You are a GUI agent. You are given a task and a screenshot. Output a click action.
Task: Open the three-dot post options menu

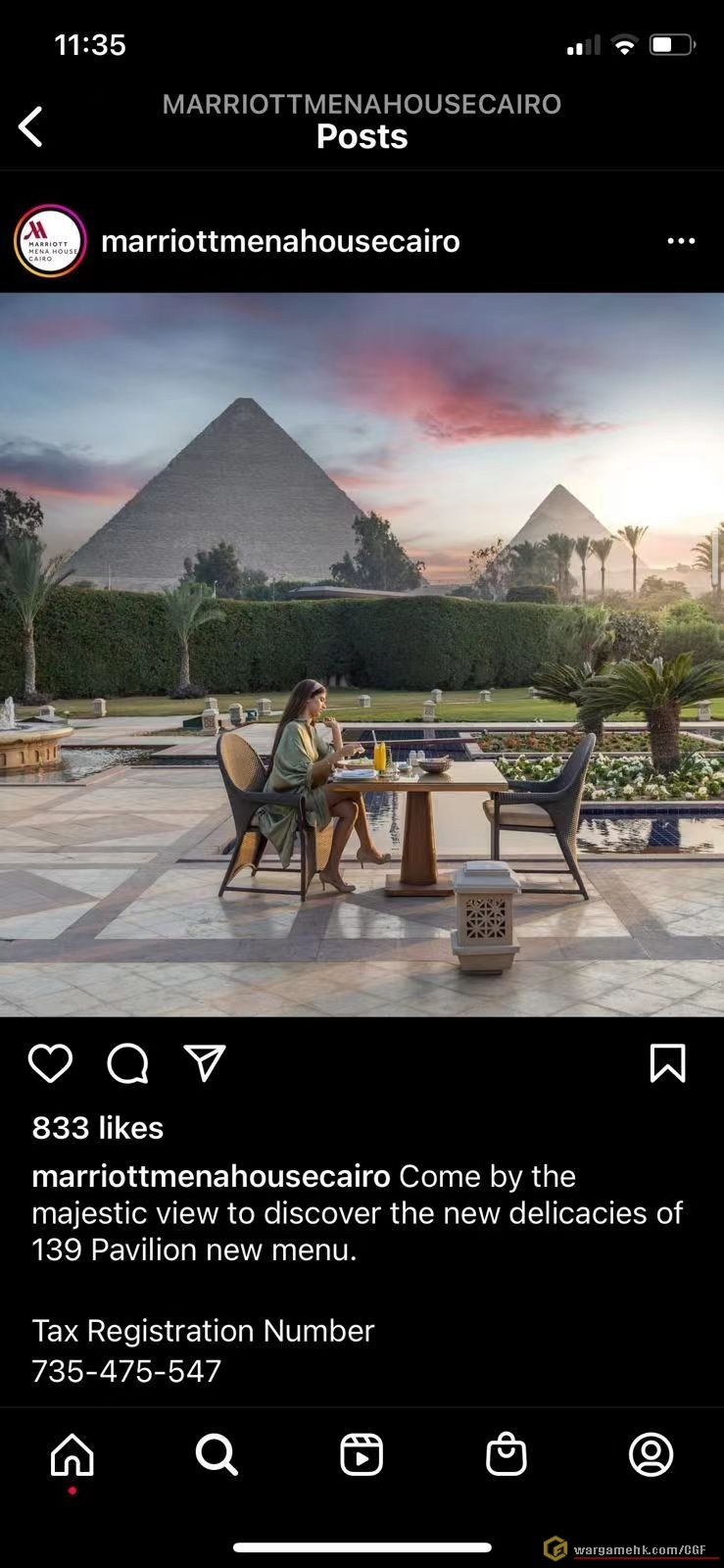coord(681,241)
